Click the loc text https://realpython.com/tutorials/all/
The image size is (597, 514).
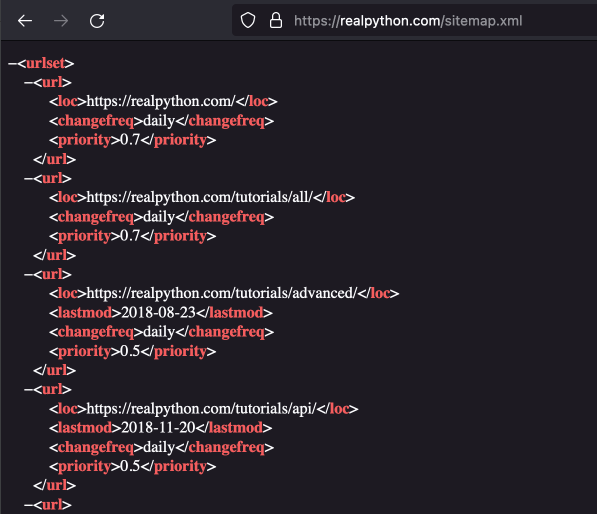click(200, 197)
